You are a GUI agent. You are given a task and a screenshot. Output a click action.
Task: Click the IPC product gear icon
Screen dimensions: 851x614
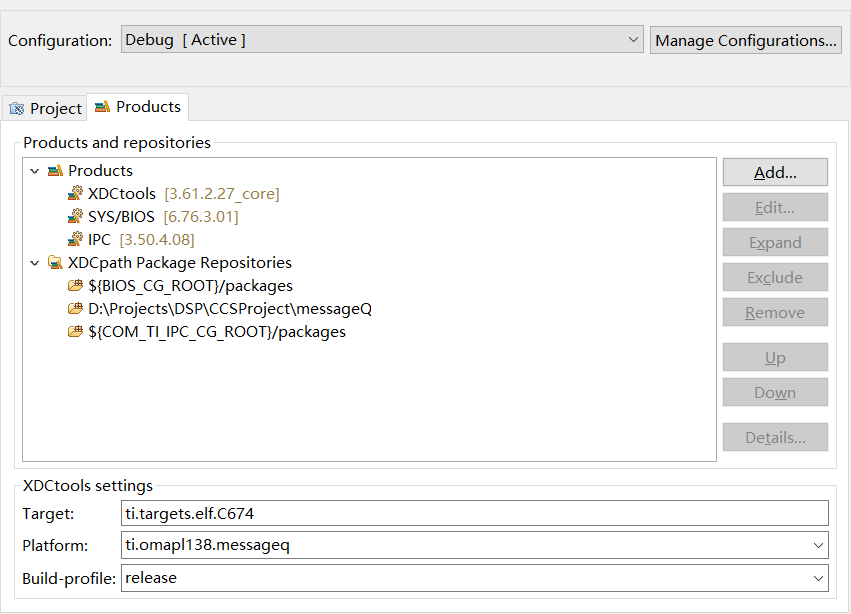(x=76, y=240)
